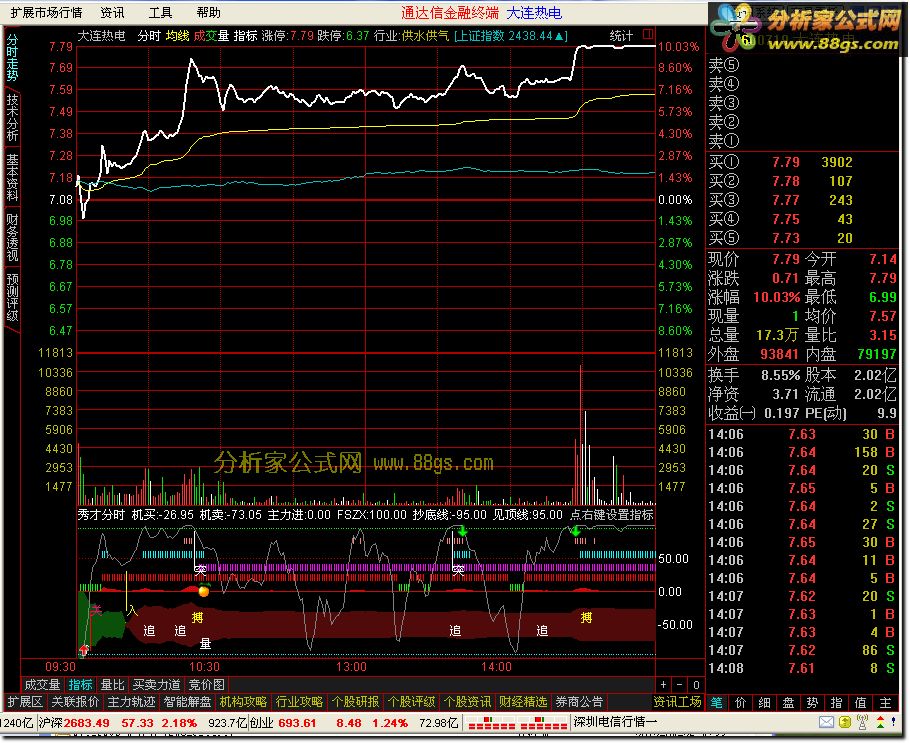Select the 分时走势 sidebar tab
Screen dimensions: 910x743
[x=12, y=56]
